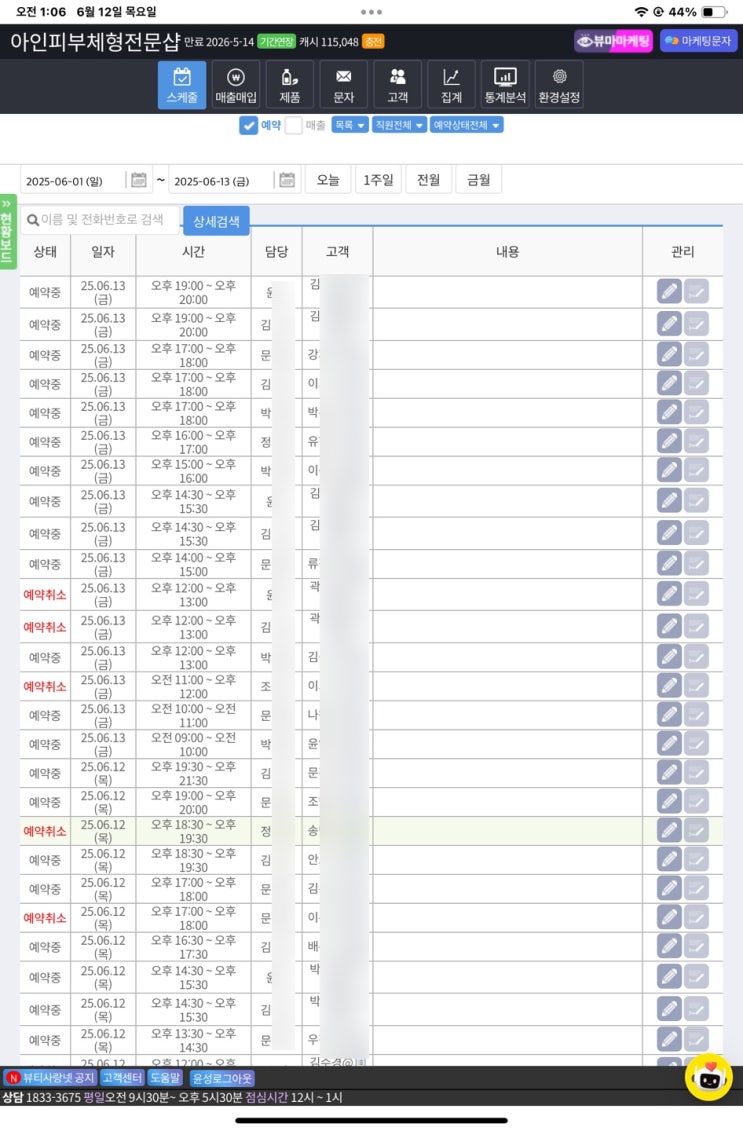This screenshot has height=1131, width=743.
Task: Open 상세검색 detailed search
Action: click(x=216, y=221)
